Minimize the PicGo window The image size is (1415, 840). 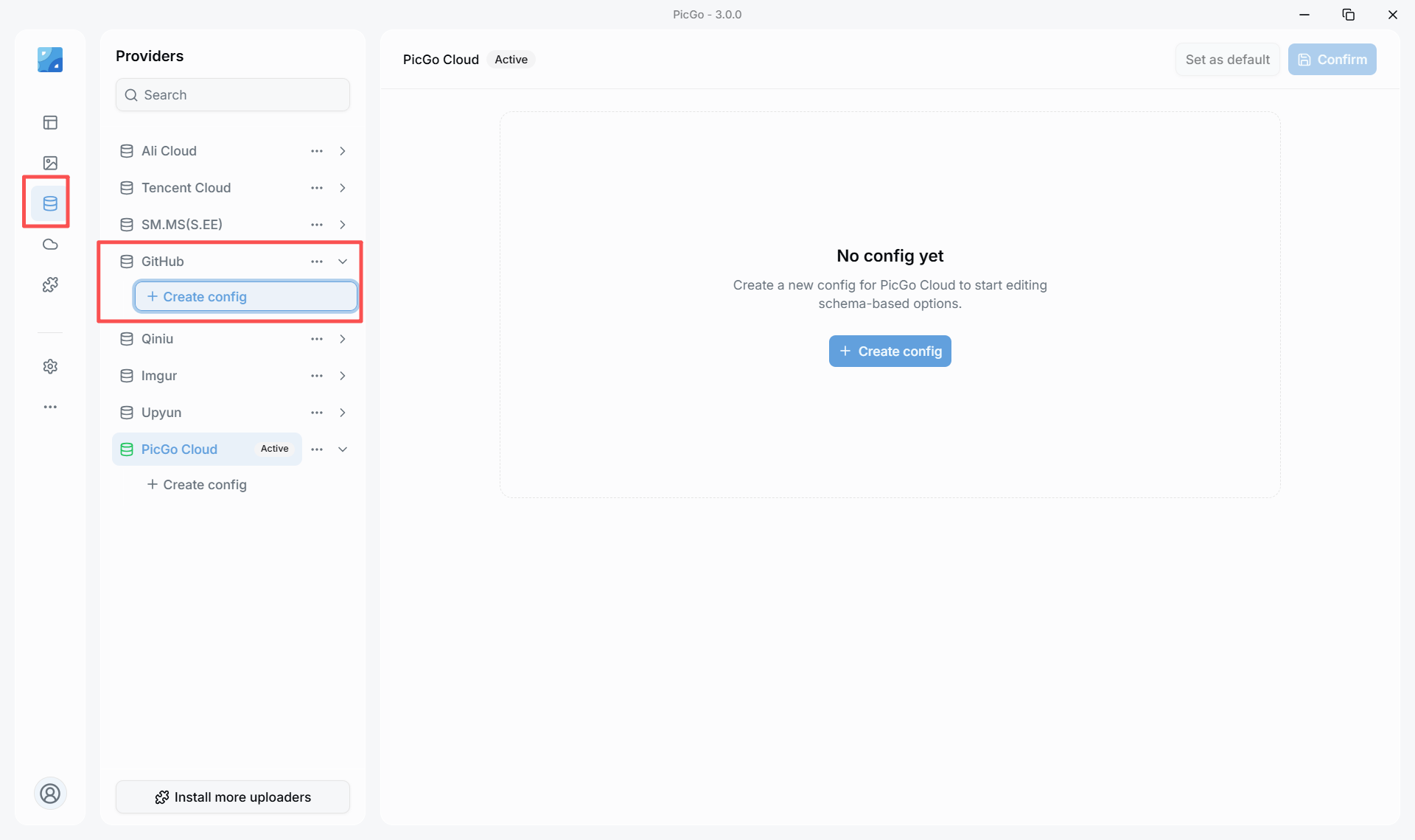coord(1304,15)
